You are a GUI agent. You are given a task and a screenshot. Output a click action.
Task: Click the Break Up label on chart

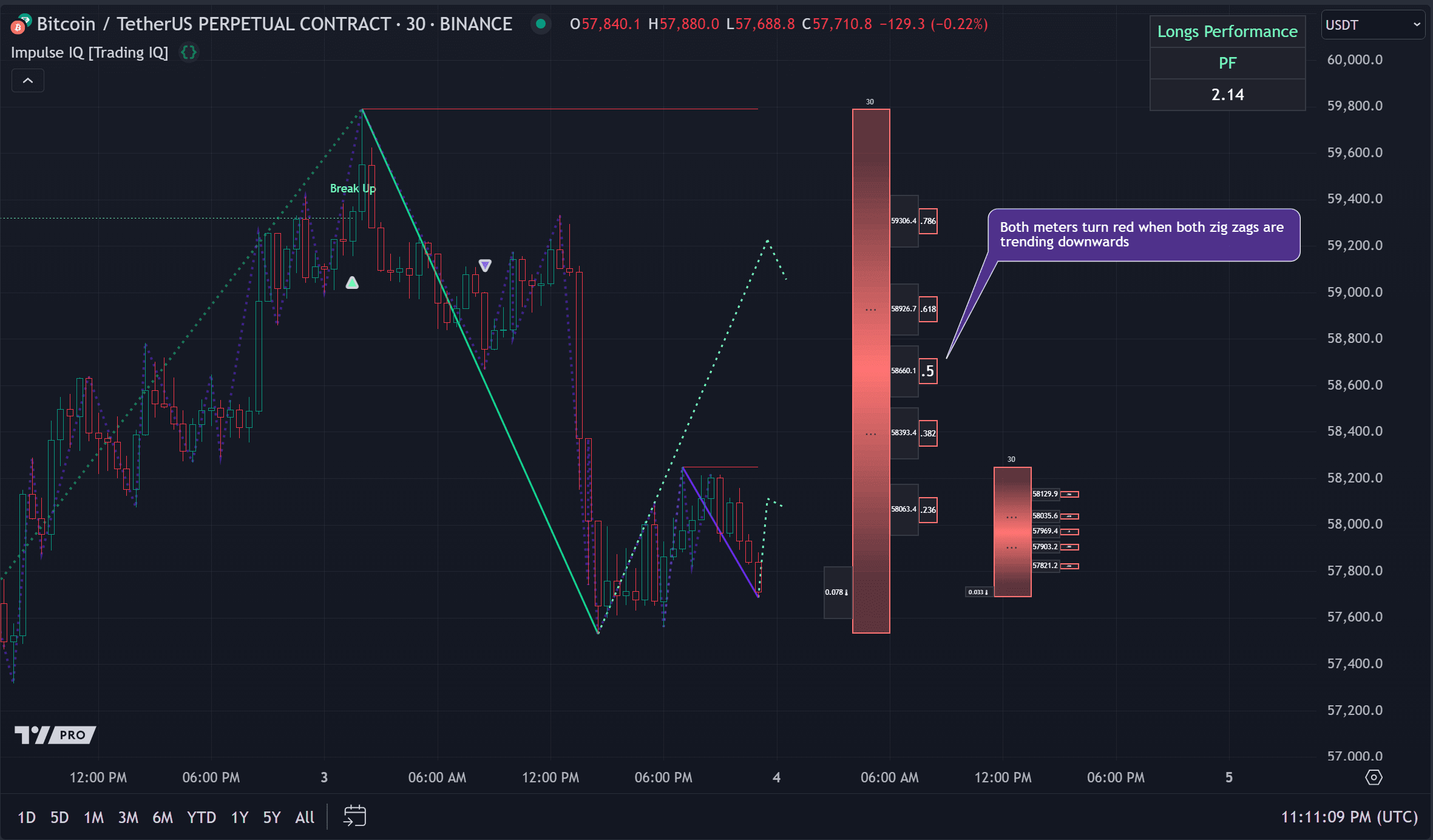pyautogui.click(x=353, y=189)
